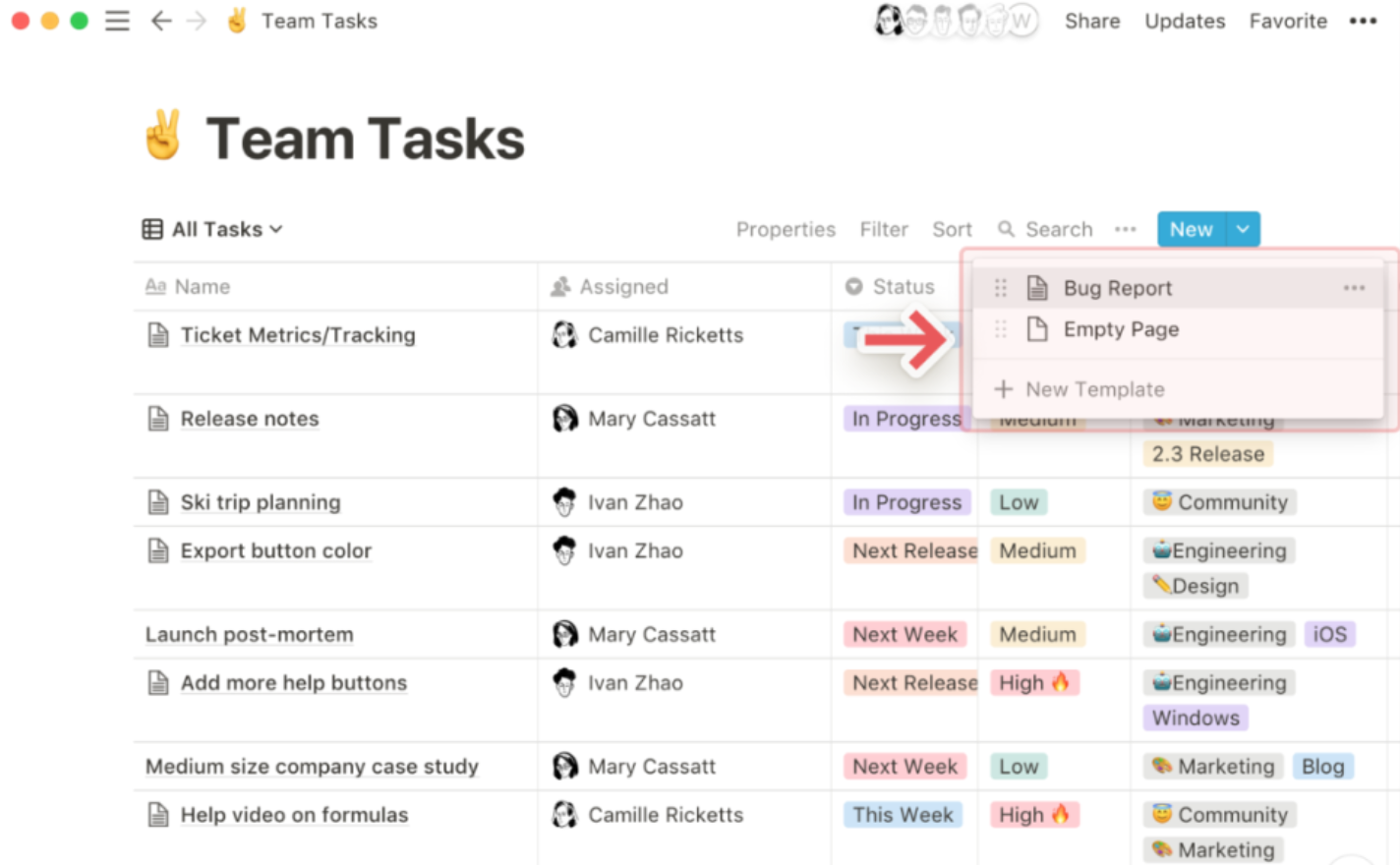Click the table view options ellipsis
This screenshot has height=865, width=1400.
point(1126,229)
